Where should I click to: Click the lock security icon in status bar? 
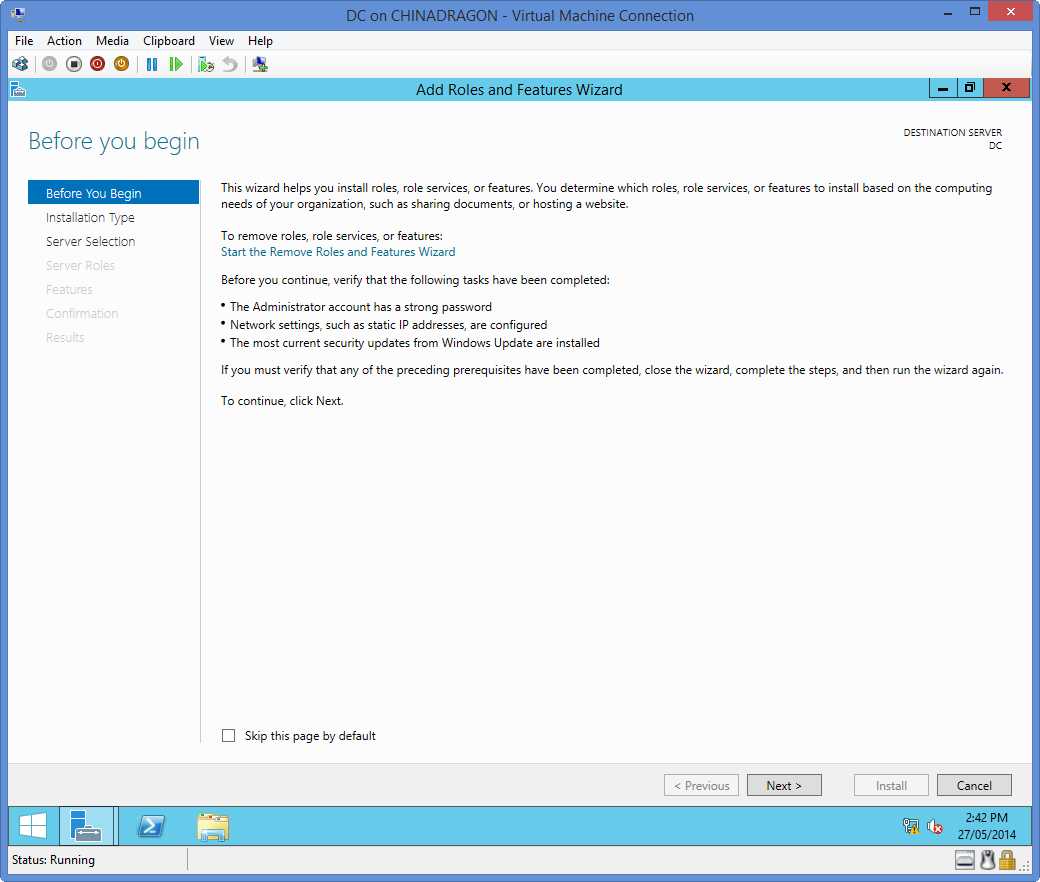tap(1008, 860)
